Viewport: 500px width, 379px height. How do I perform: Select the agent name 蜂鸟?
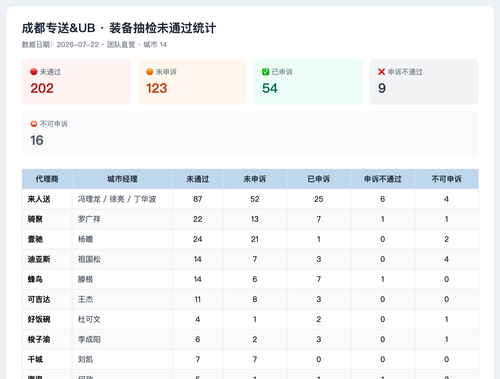click(x=35, y=279)
